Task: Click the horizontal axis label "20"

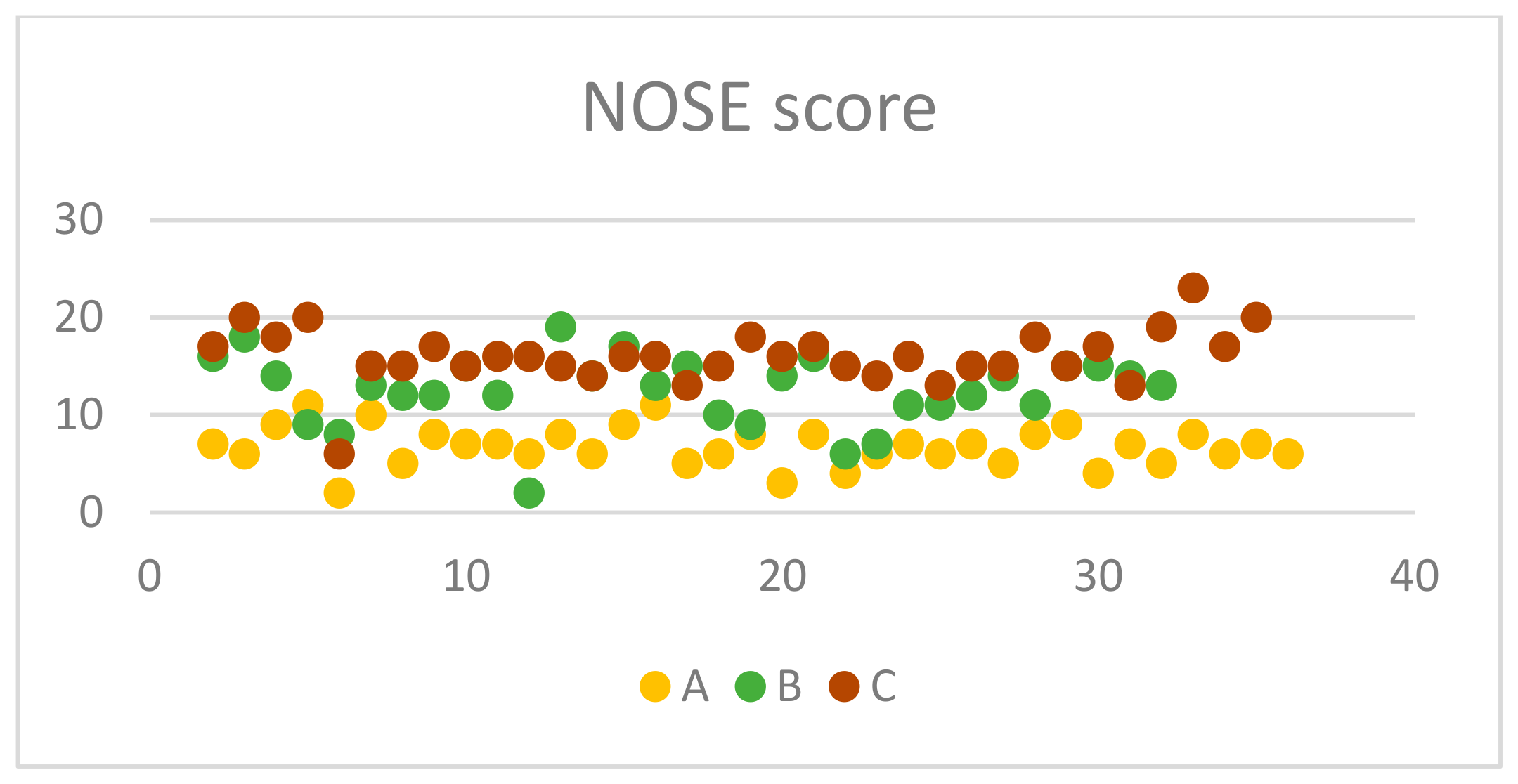Action: pos(782,577)
